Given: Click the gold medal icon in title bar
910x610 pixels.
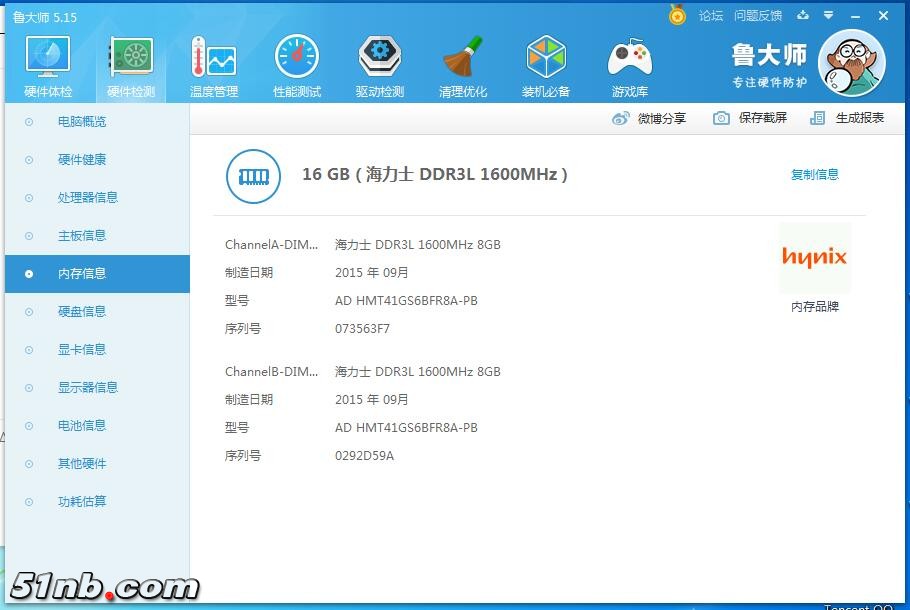Looking at the screenshot, I should [x=678, y=16].
